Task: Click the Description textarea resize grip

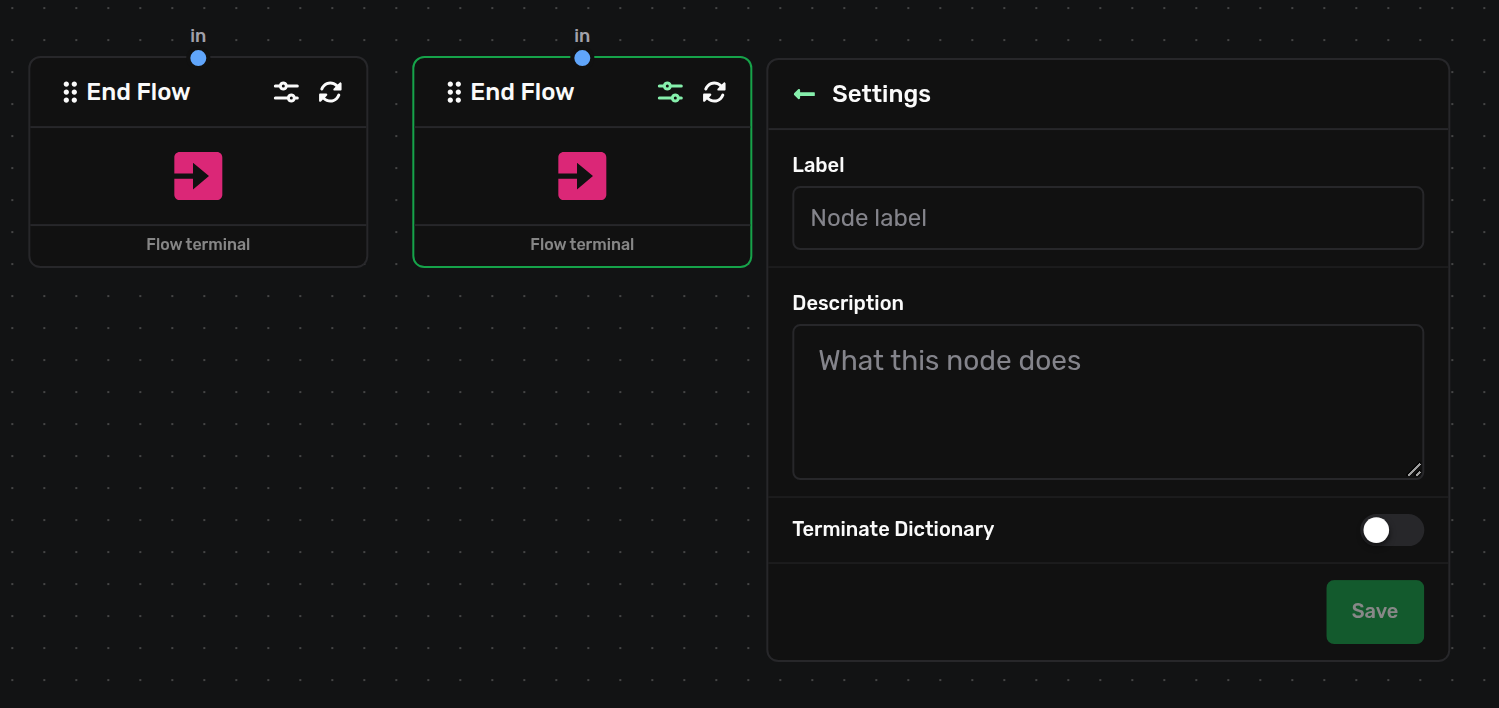Action: pyautogui.click(x=1414, y=470)
